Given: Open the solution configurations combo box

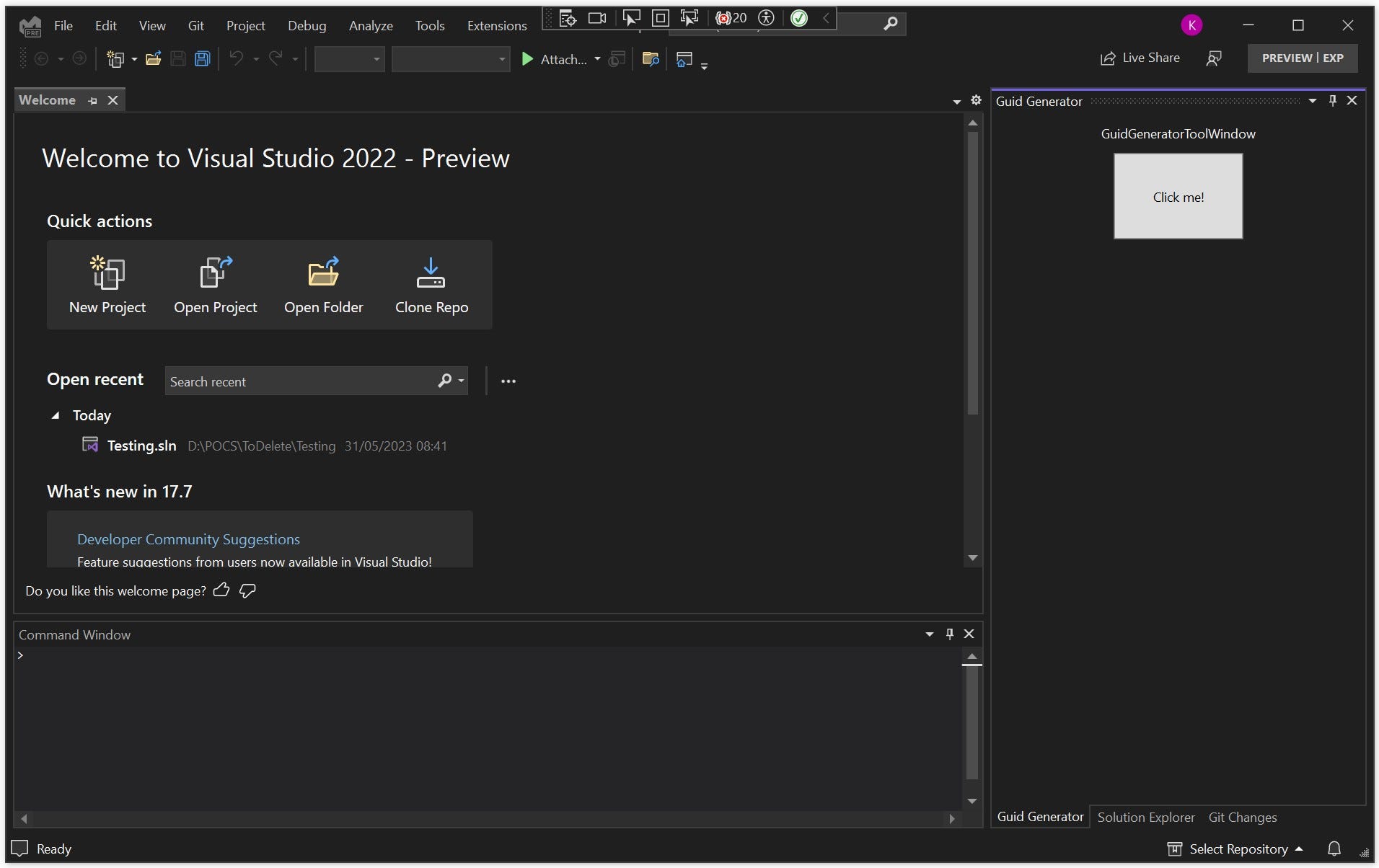Looking at the screenshot, I should [x=350, y=59].
